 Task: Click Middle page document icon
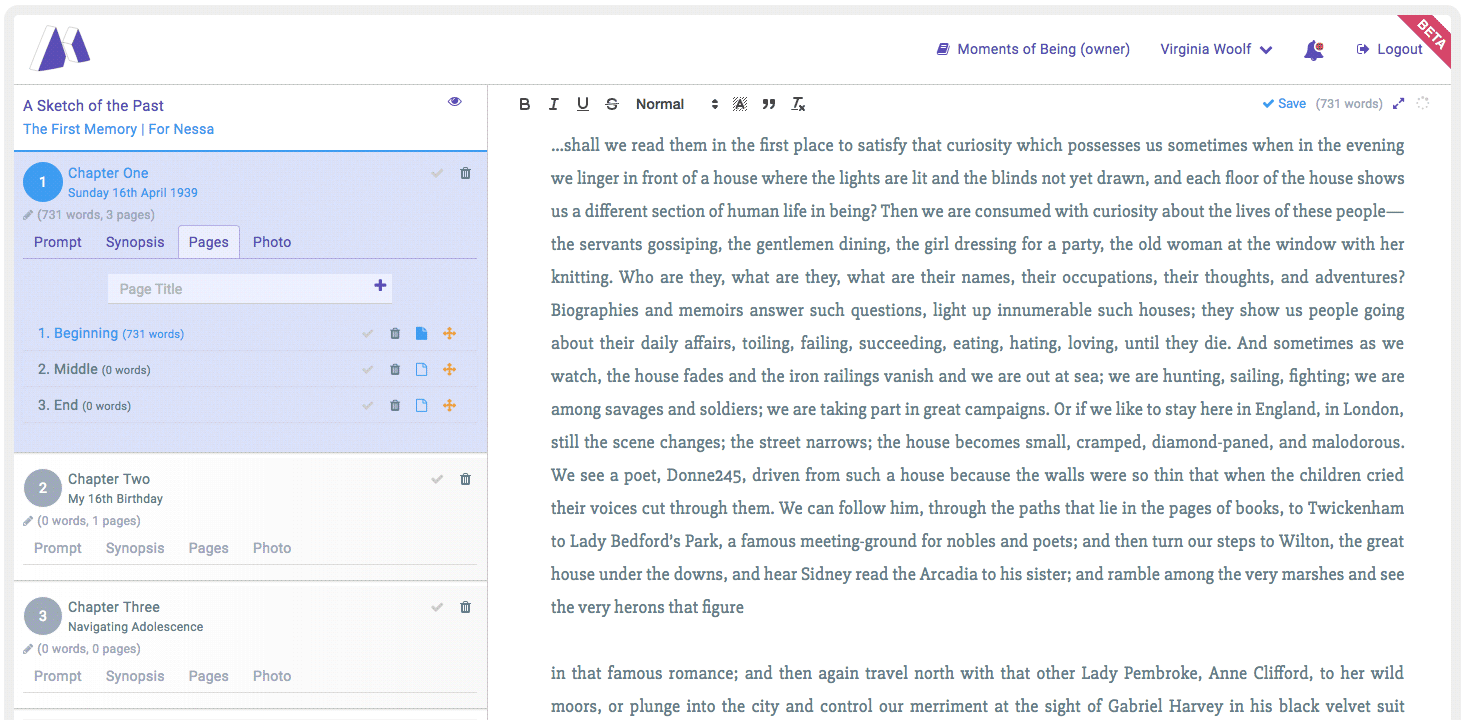[x=421, y=370]
